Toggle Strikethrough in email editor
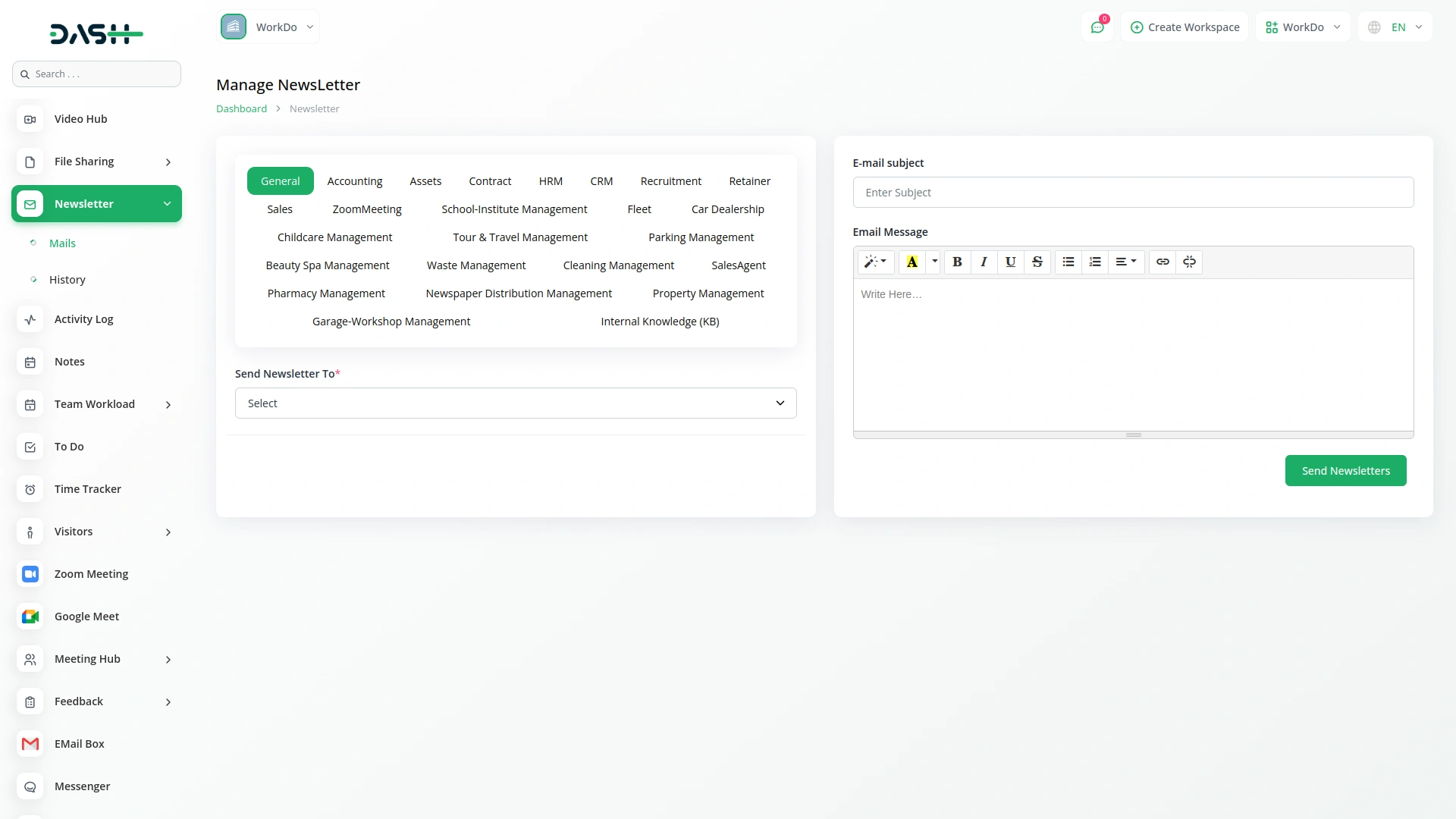 coord(1037,262)
